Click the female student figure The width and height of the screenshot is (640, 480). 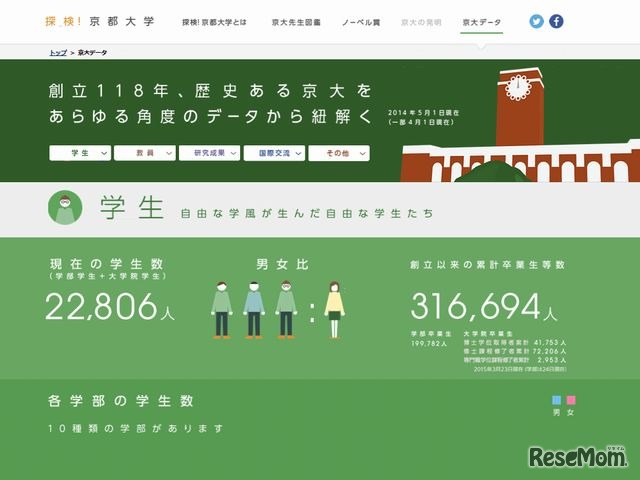click(x=334, y=310)
